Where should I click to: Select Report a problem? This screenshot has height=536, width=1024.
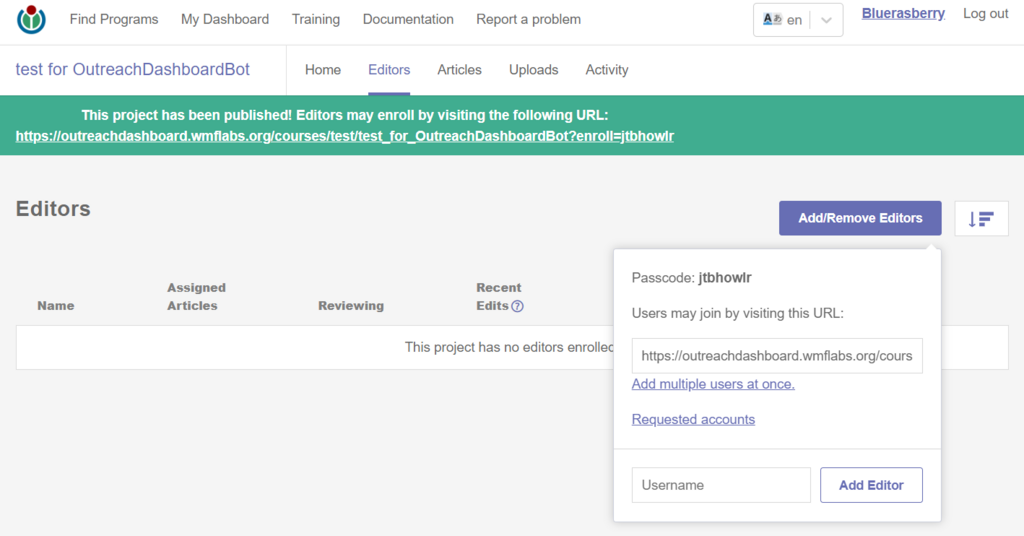528,20
